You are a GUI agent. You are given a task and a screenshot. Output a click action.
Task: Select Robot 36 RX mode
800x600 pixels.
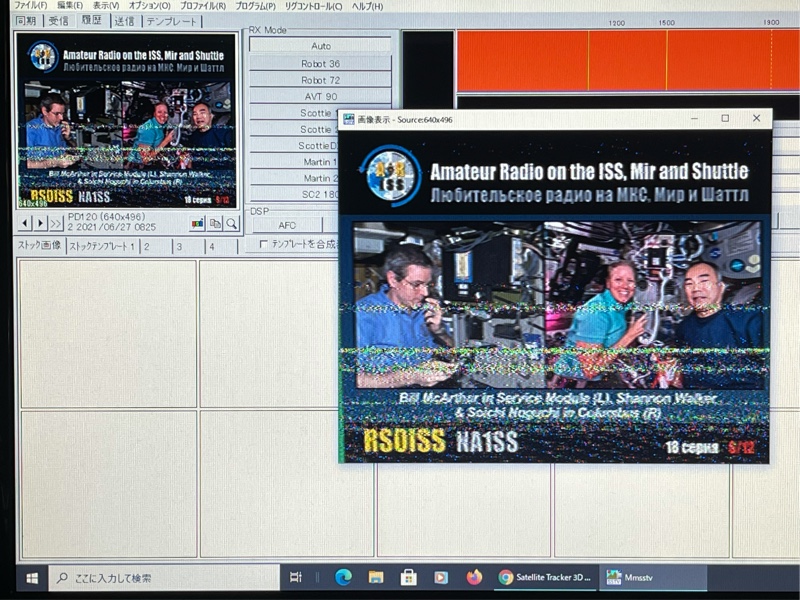[320, 64]
